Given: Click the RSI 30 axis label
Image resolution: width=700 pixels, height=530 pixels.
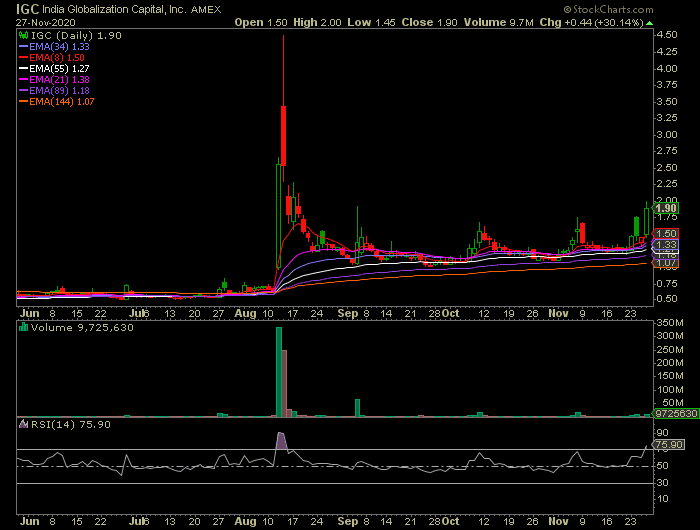Looking at the screenshot, I should click(662, 483).
